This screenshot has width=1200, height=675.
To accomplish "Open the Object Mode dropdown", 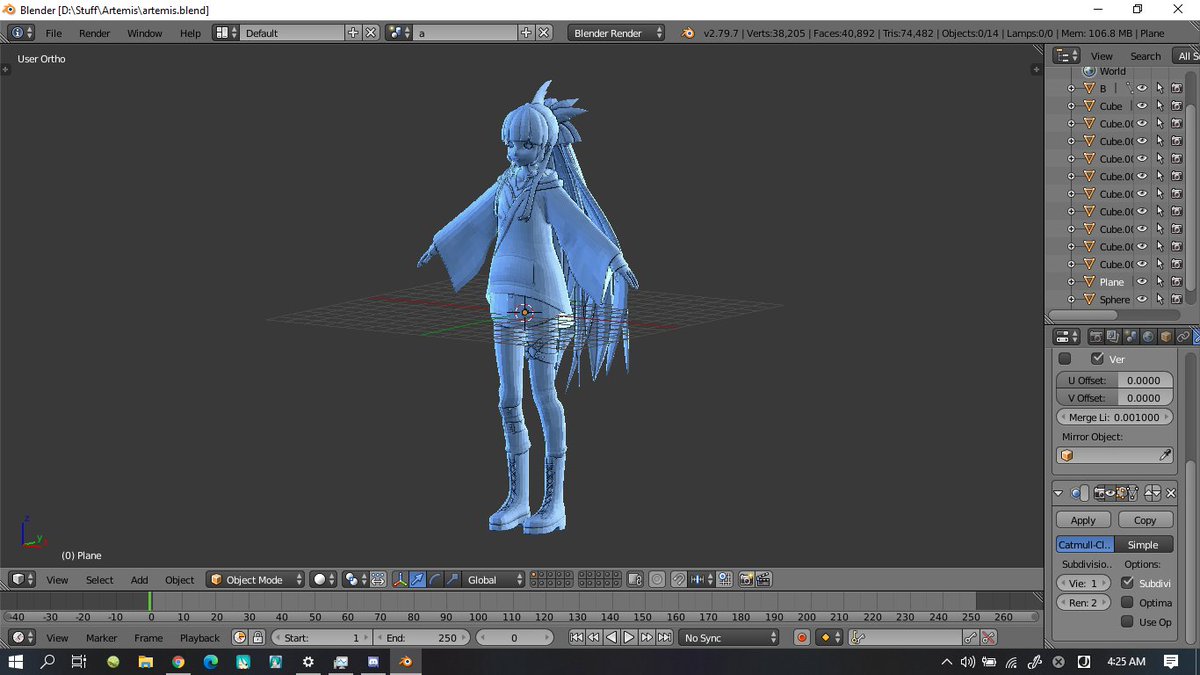I will 255,580.
